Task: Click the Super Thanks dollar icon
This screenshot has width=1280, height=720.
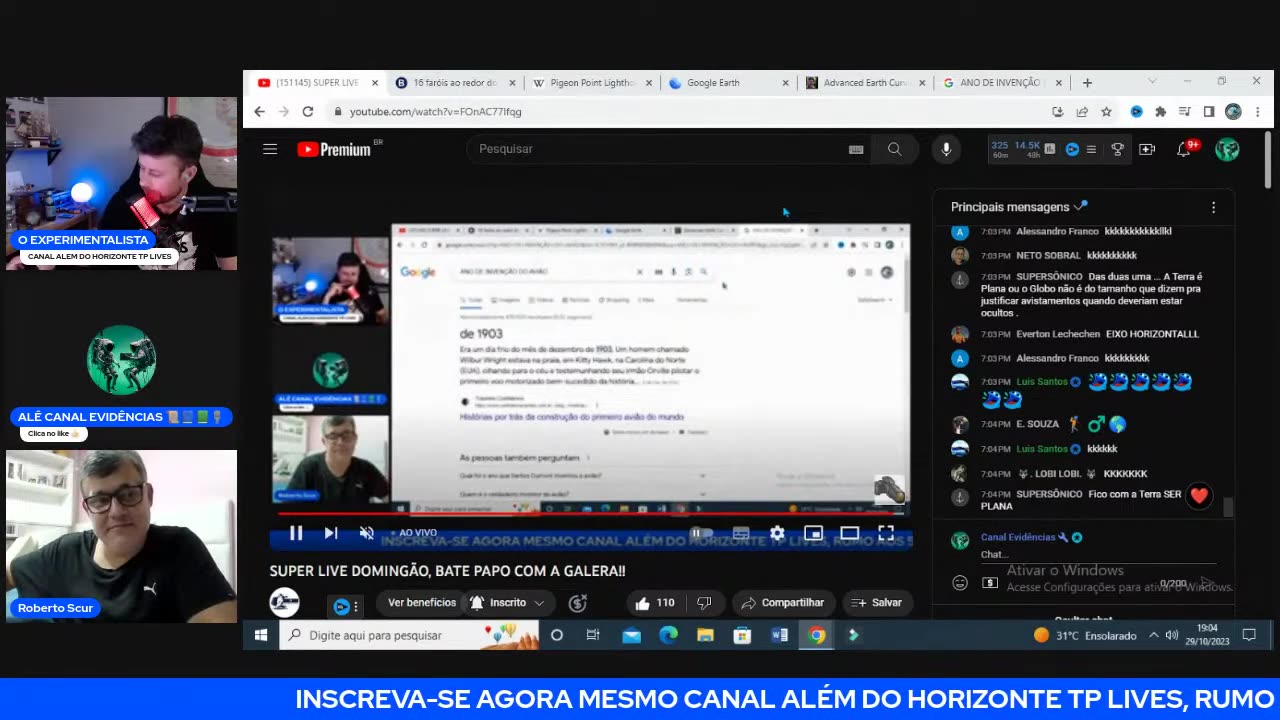Action: 577,603
